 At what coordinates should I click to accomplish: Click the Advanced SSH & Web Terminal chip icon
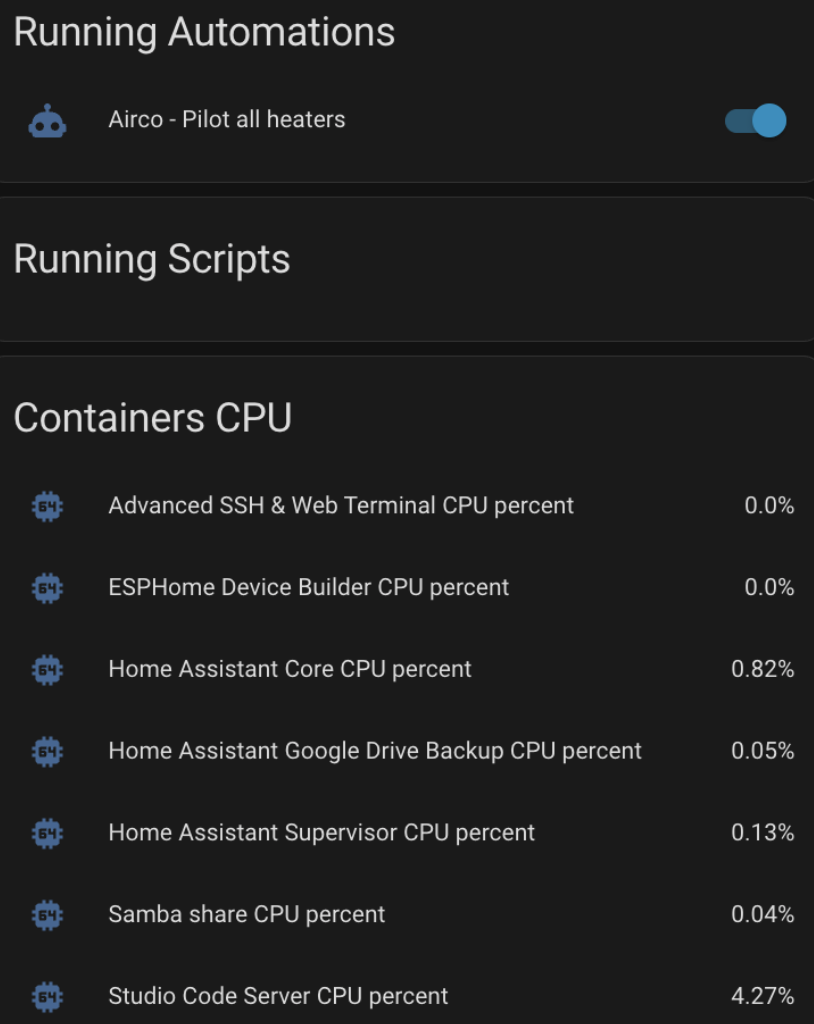tap(47, 506)
